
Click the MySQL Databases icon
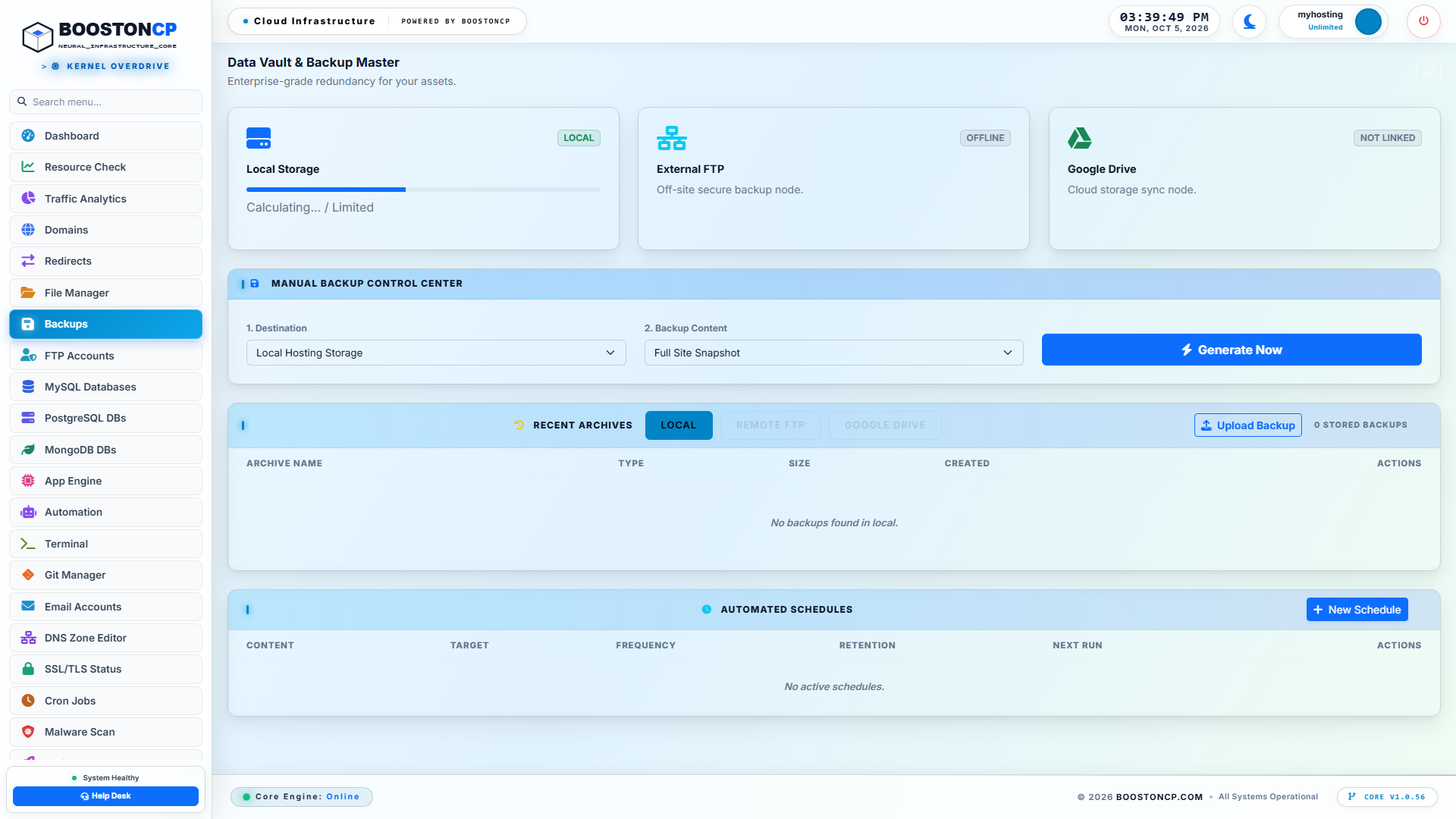(x=28, y=387)
